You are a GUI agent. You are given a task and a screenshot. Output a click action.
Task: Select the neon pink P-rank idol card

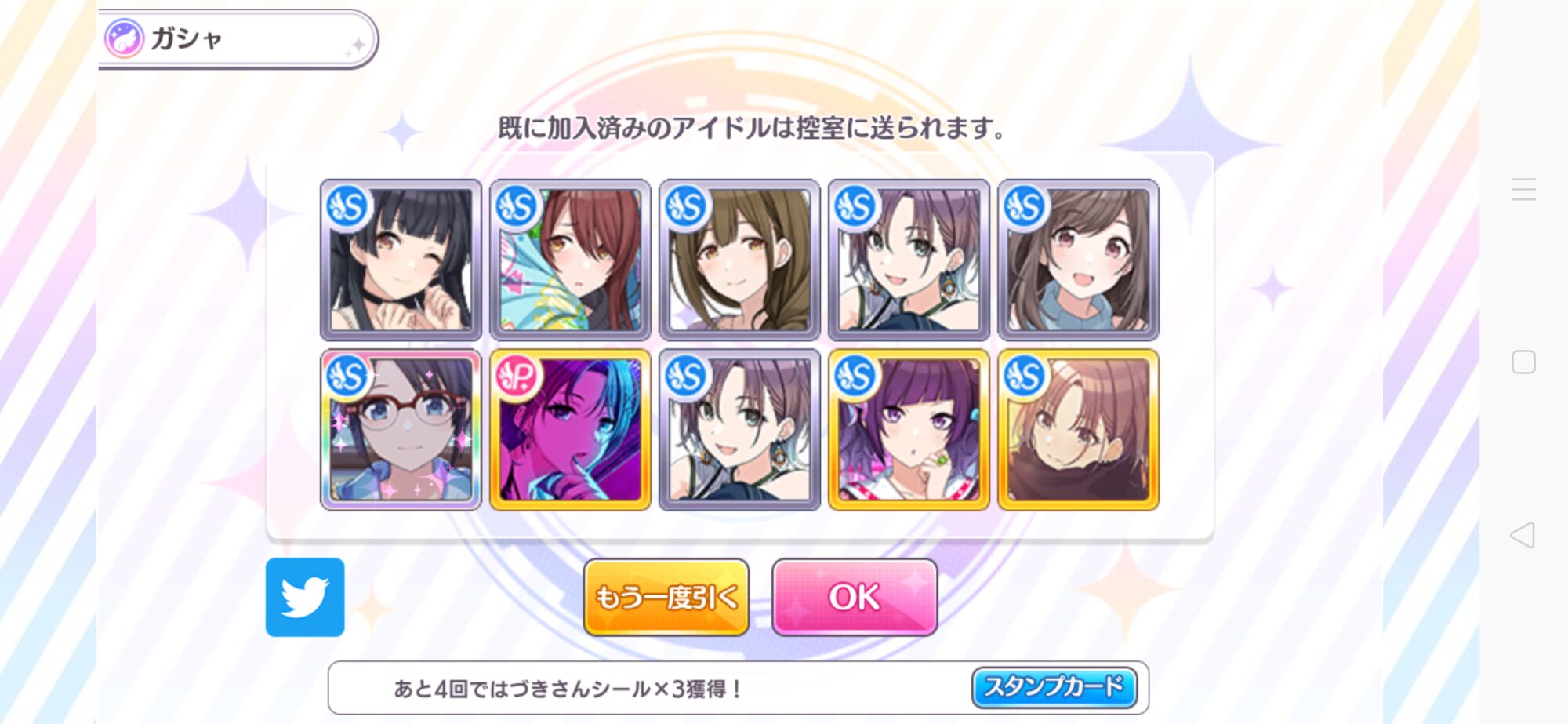tap(570, 430)
